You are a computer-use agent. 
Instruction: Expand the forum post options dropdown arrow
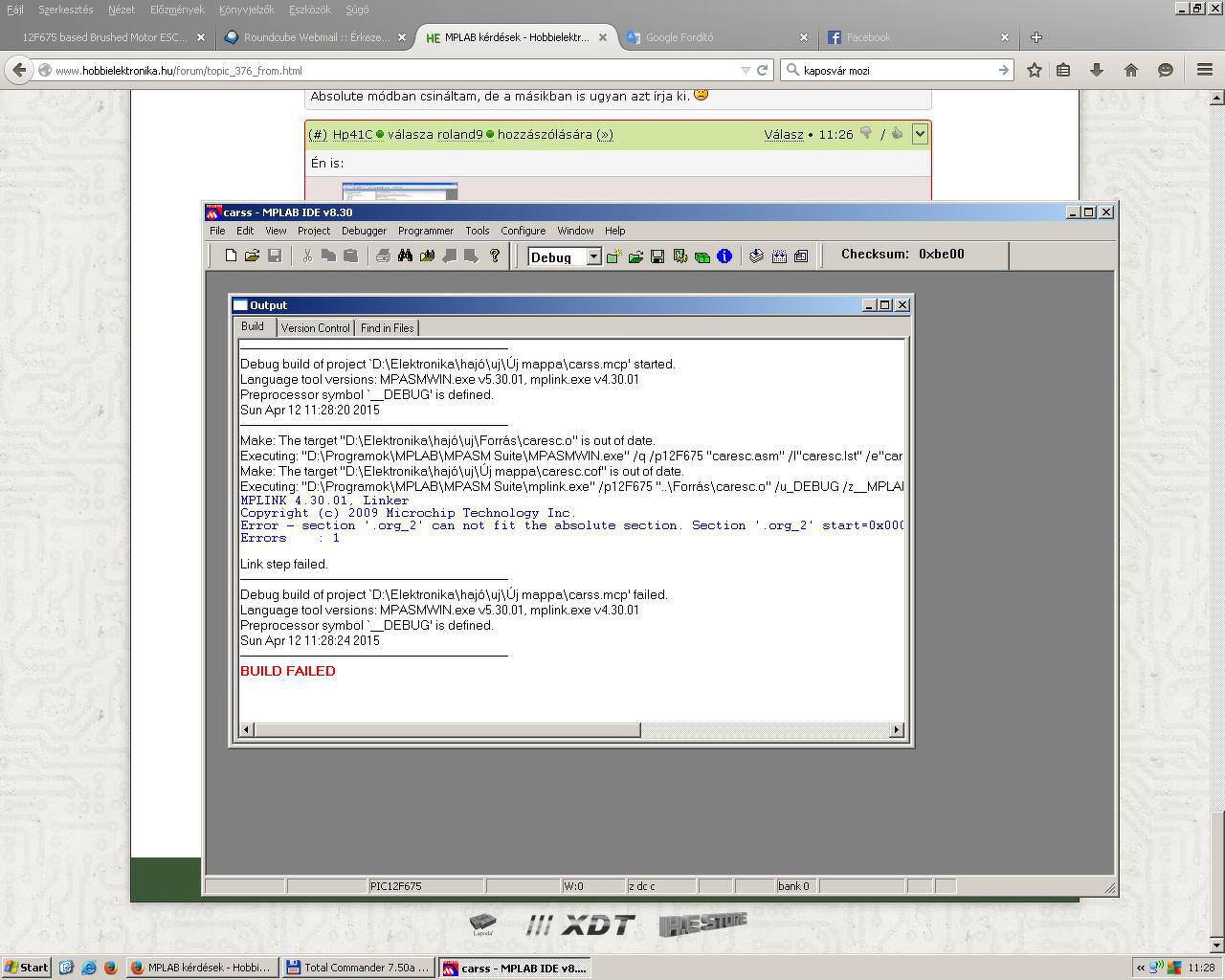(x=920, y=134)
